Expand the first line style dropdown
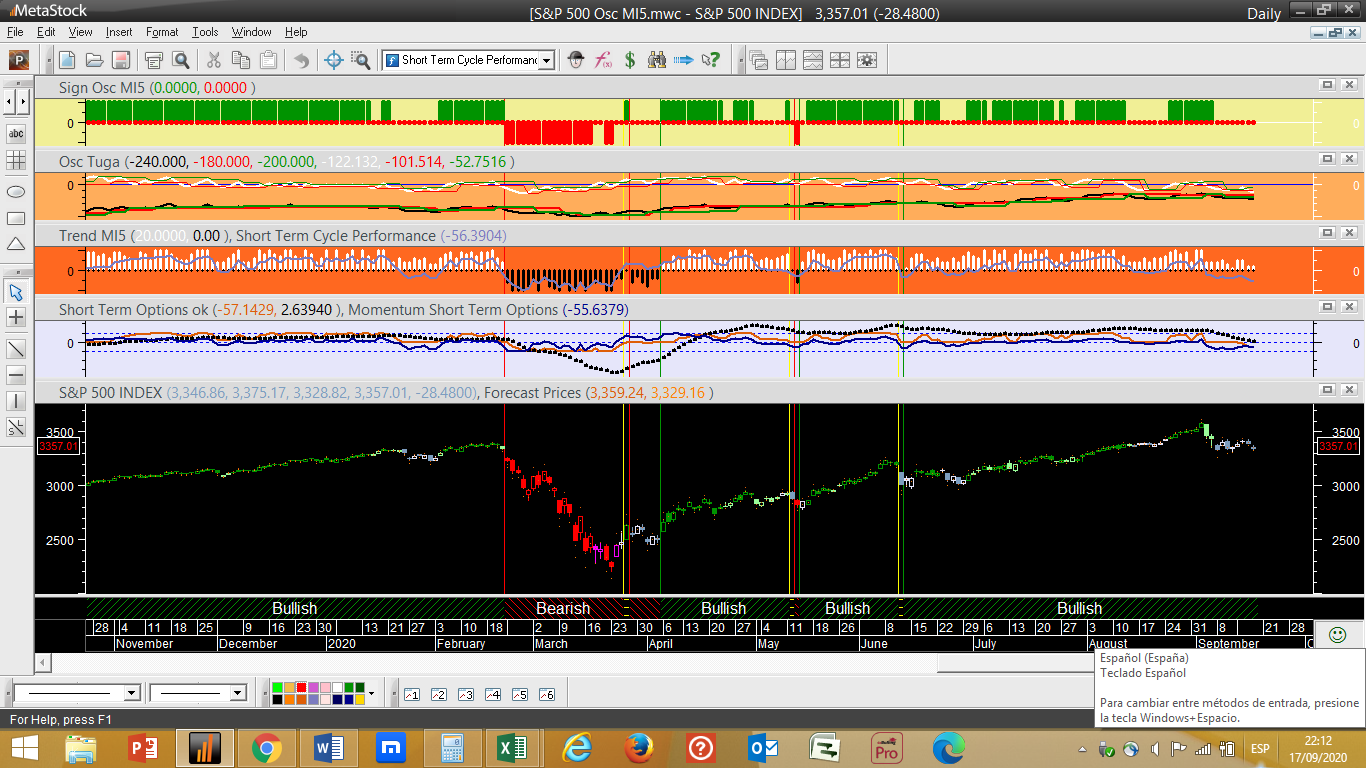The height and width of the screenshot is (768, 1366). (131, 693)
